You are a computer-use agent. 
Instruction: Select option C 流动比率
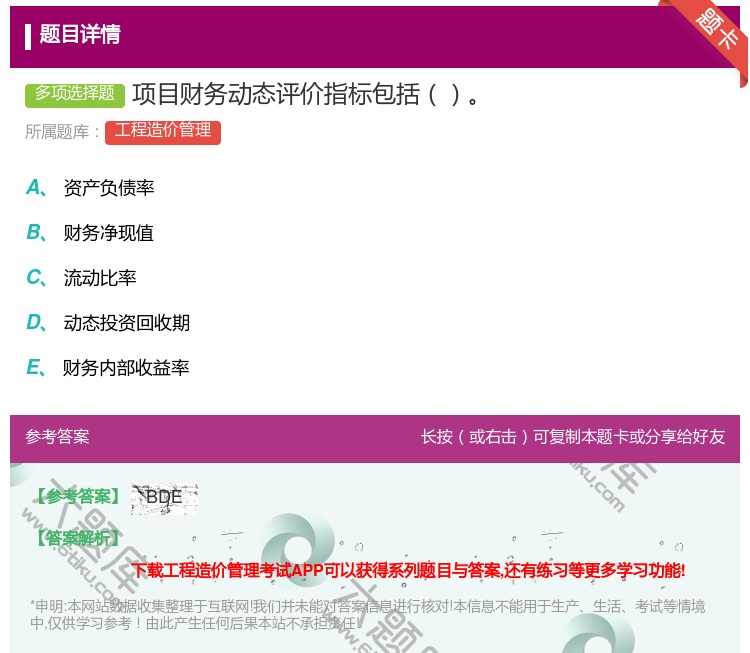[81, 278]
